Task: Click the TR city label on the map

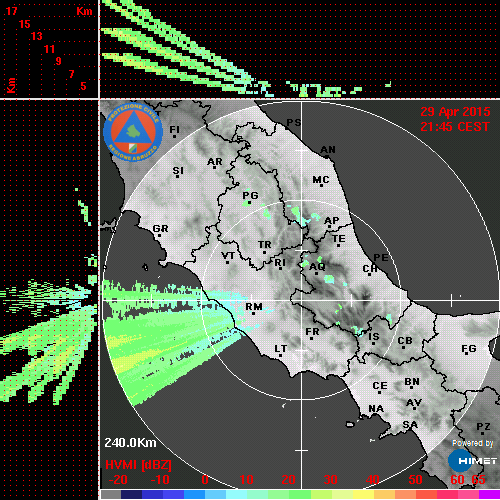Action: coord(265,245)
